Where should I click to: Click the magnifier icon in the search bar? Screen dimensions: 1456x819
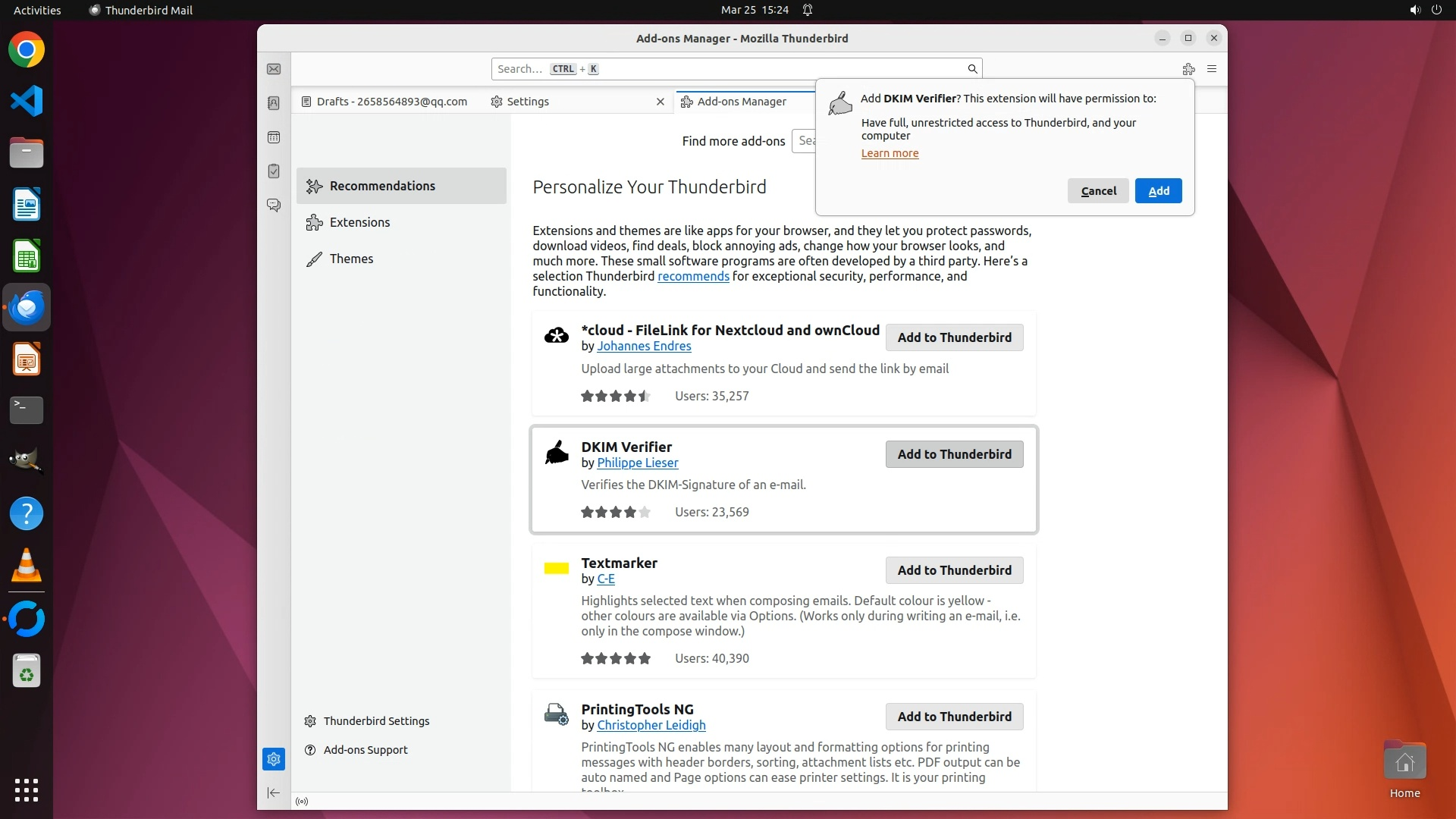point(972,69)
